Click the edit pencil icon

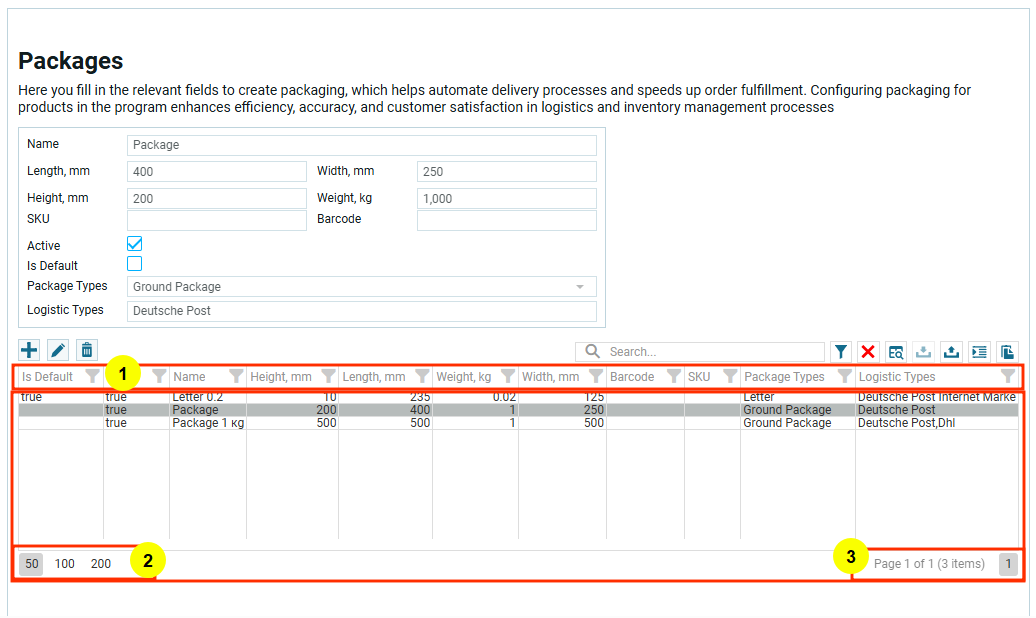coord(58,350)
